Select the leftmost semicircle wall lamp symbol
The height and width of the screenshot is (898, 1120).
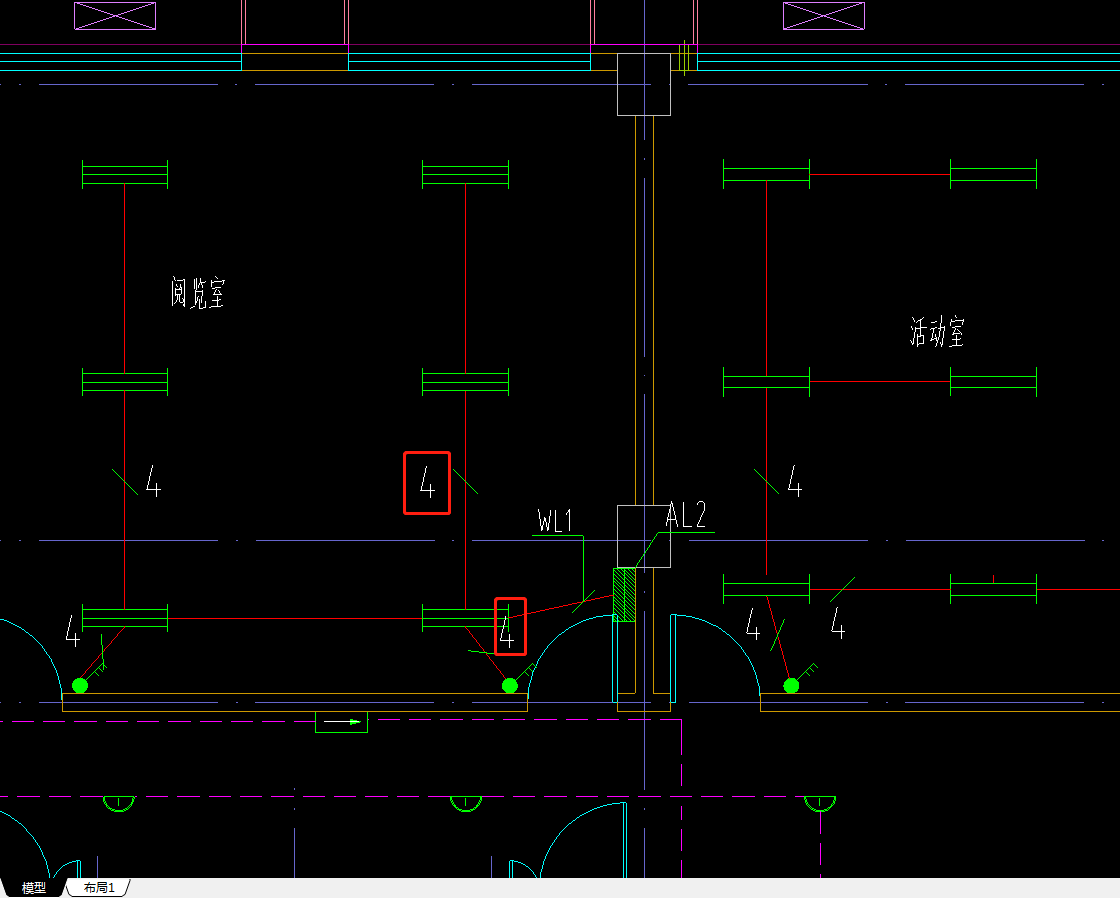119,804
